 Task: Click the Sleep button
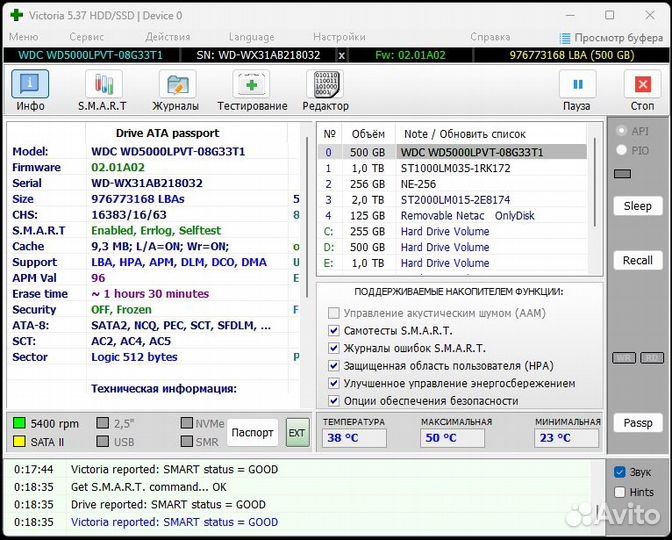[637, 206]
